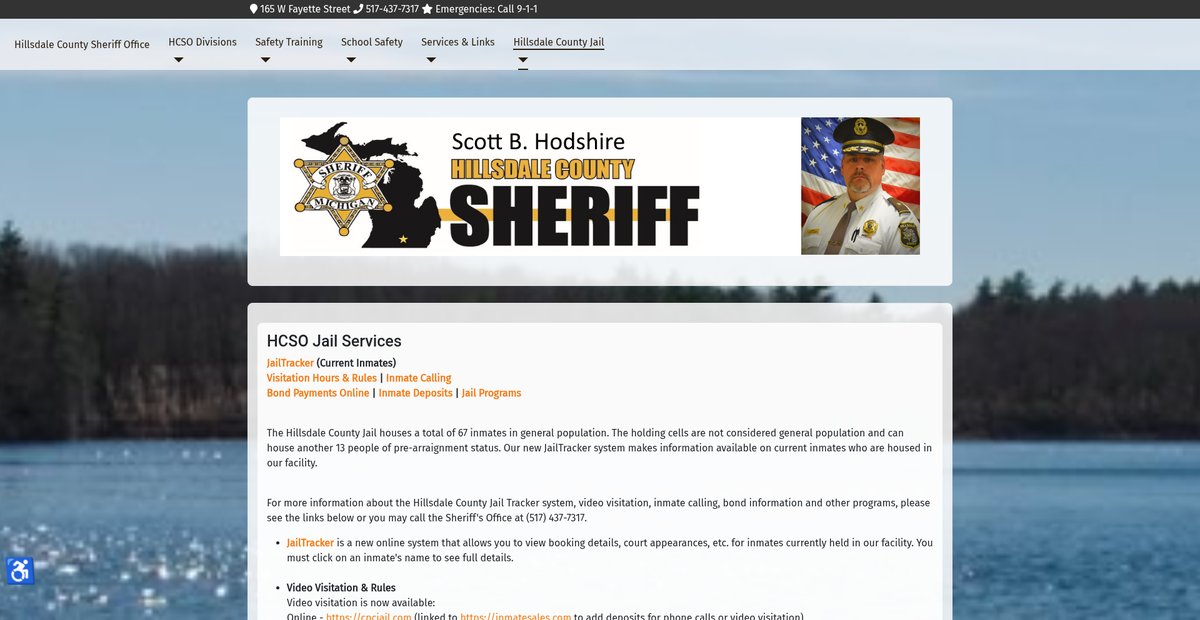Click the location pin icon in top bar

pos(254,9)
